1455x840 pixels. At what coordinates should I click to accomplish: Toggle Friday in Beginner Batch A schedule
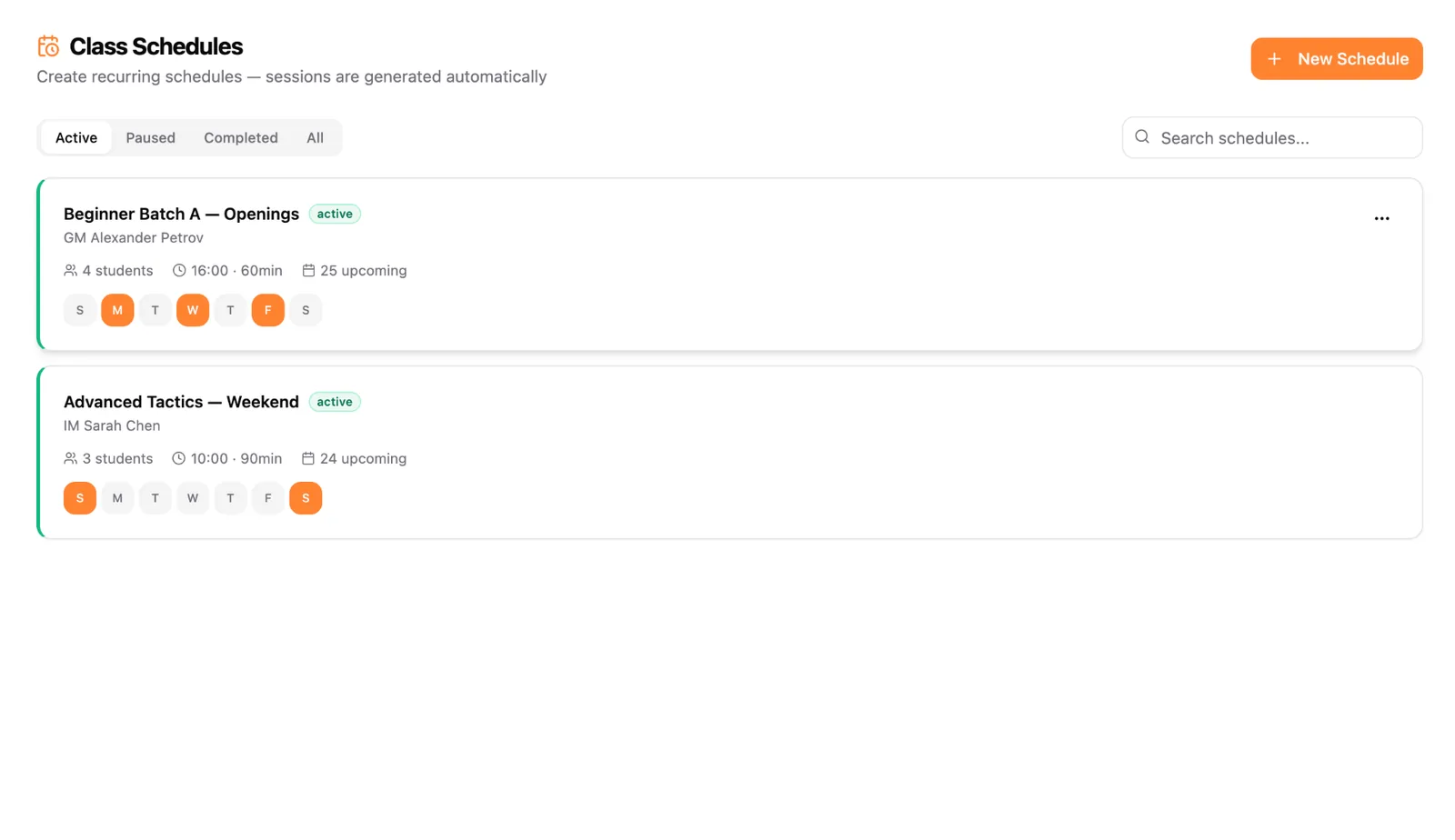(x=267, y=310)
